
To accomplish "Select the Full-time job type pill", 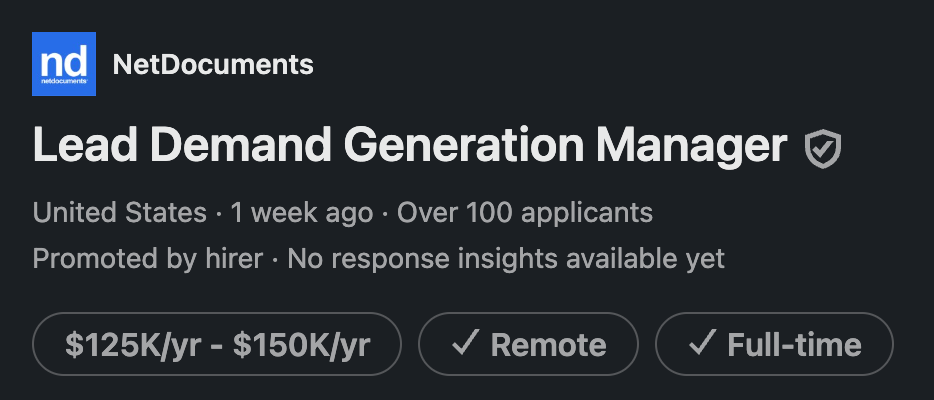I will 774,345.
